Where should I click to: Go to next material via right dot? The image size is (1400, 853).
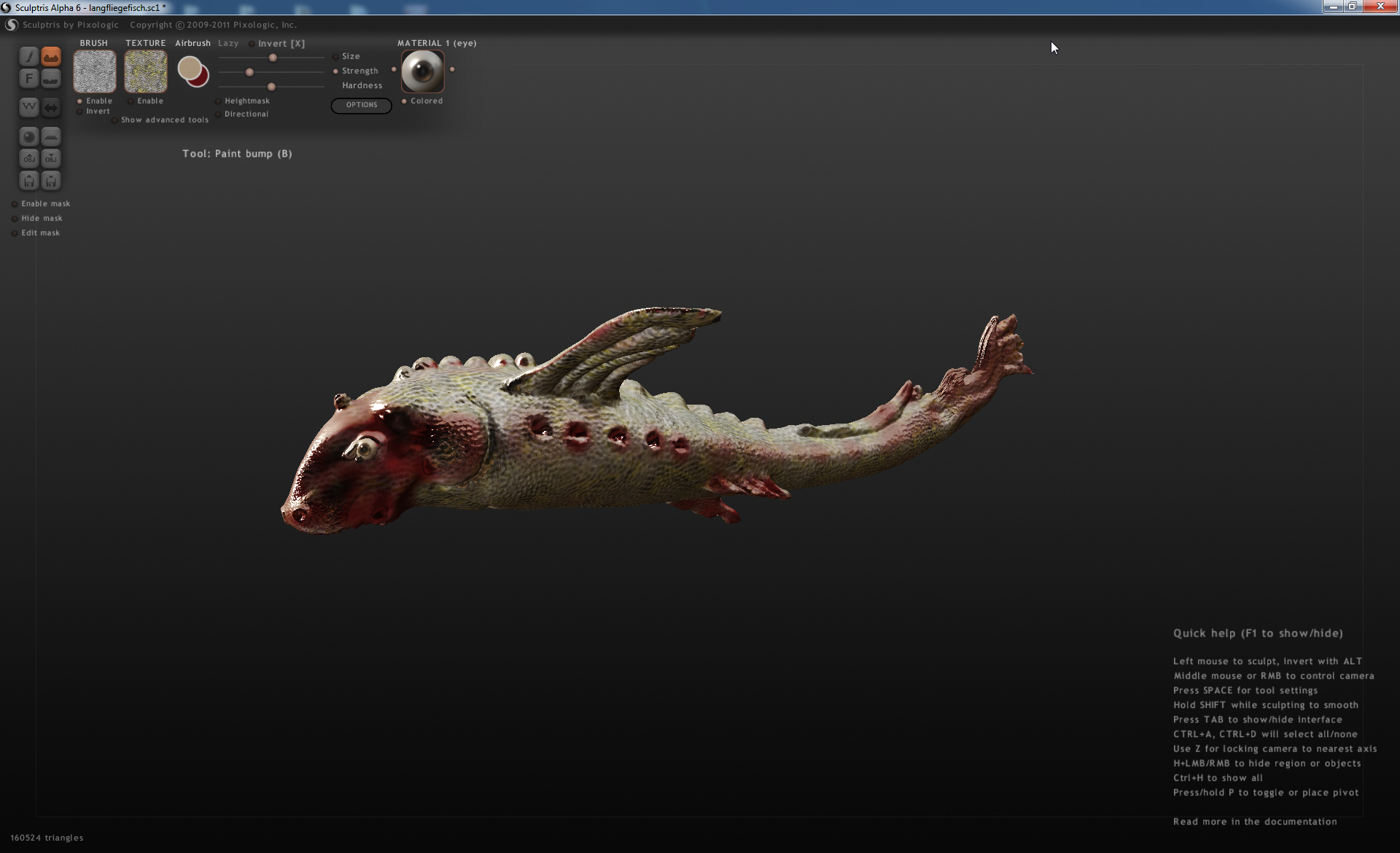click(452, 70)
